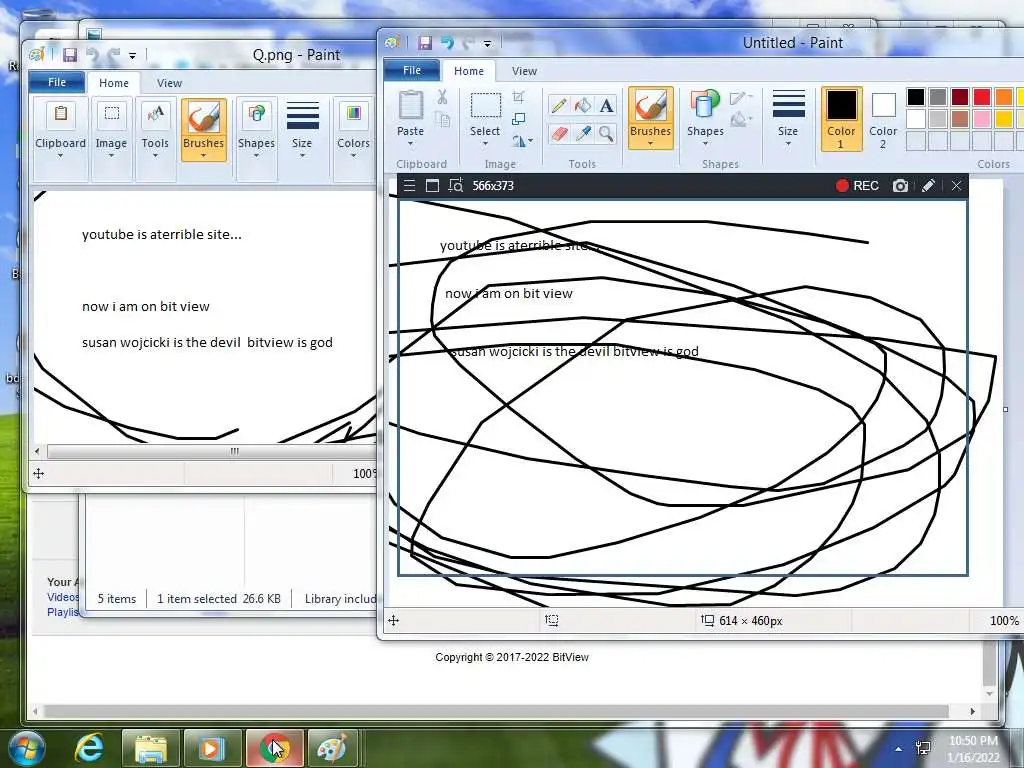The width and height of the screenshot is (1024, 768).
Task: Open File menu in Q.png Paint
Action: click(57, 82)
